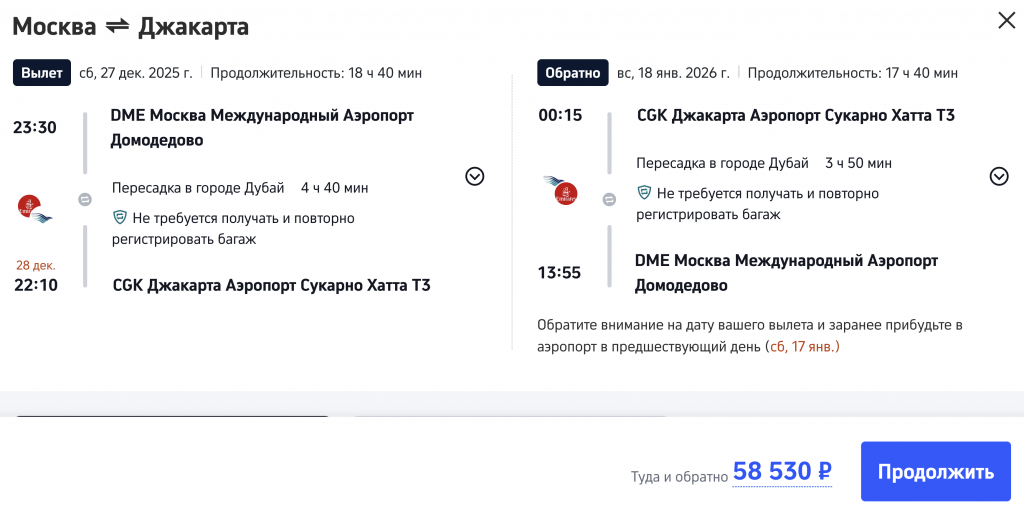Click the return transfer stop icon

coord(609,199)
